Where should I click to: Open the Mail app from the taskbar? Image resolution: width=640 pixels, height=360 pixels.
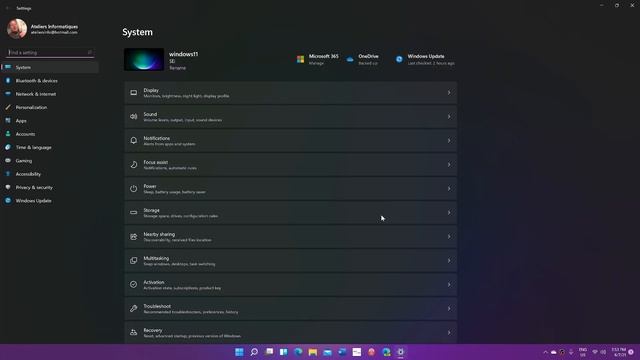pos(328,352)
